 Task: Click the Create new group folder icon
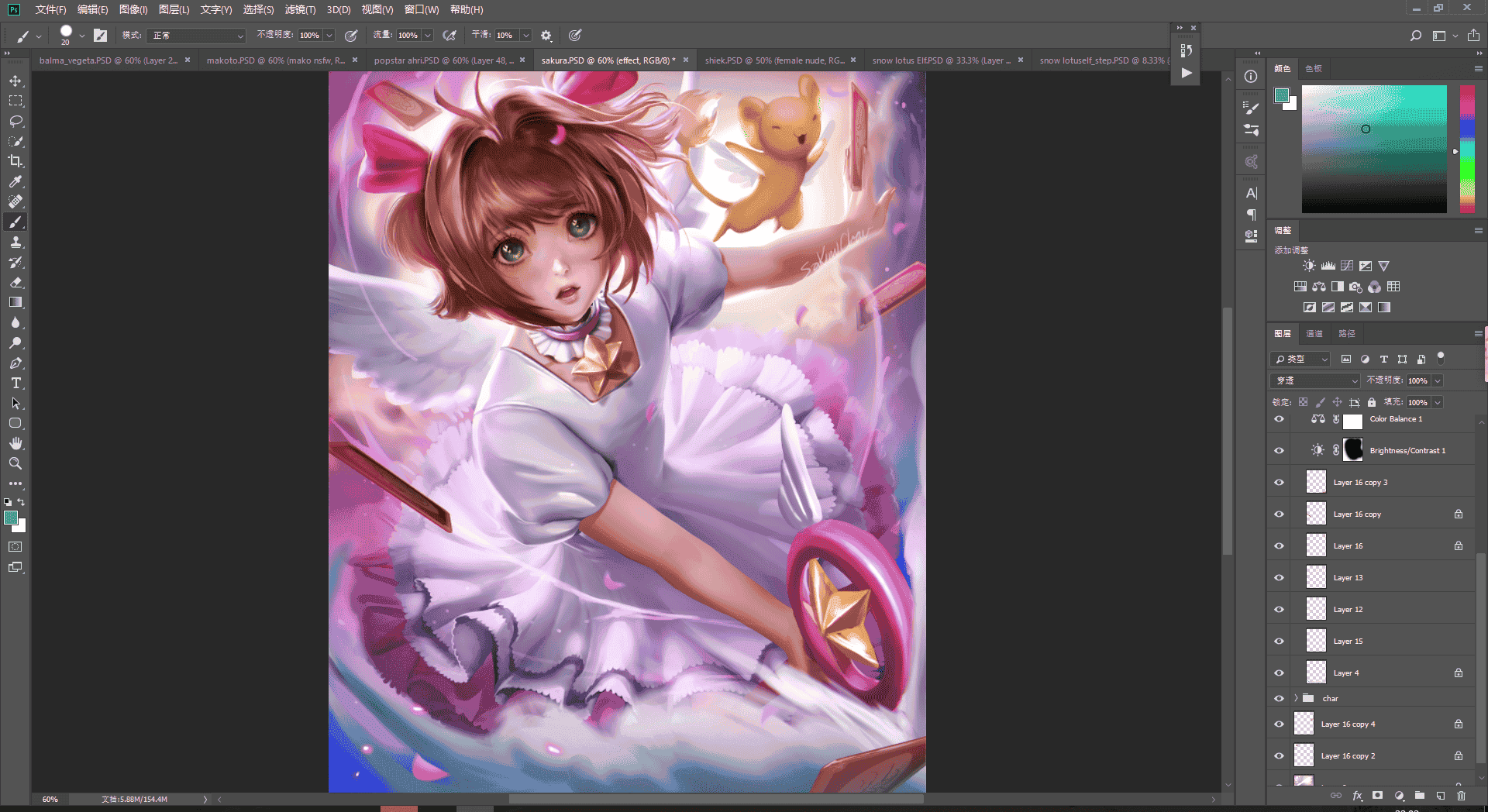pos(1419,796)
